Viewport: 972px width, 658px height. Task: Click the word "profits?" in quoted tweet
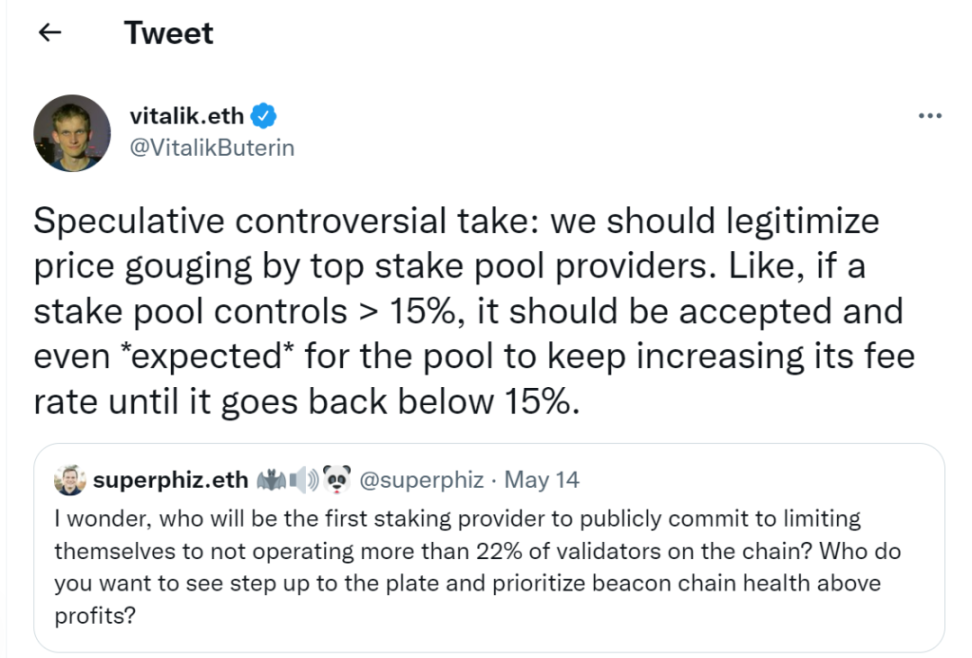tap(94, 616)
